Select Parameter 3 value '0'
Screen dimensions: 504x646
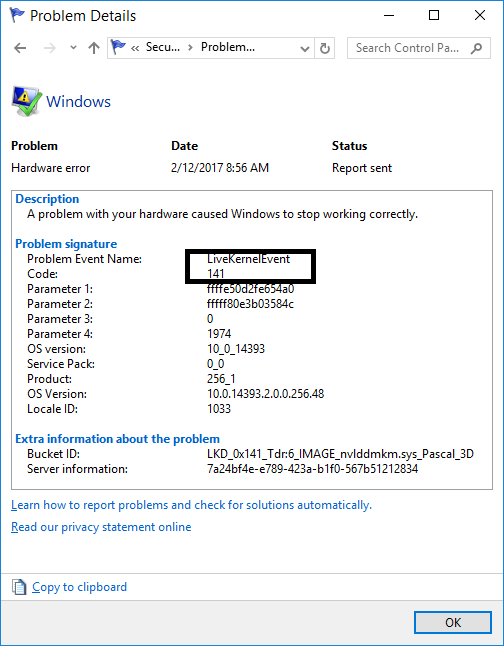pyautogui.click(x=210, y=319)
